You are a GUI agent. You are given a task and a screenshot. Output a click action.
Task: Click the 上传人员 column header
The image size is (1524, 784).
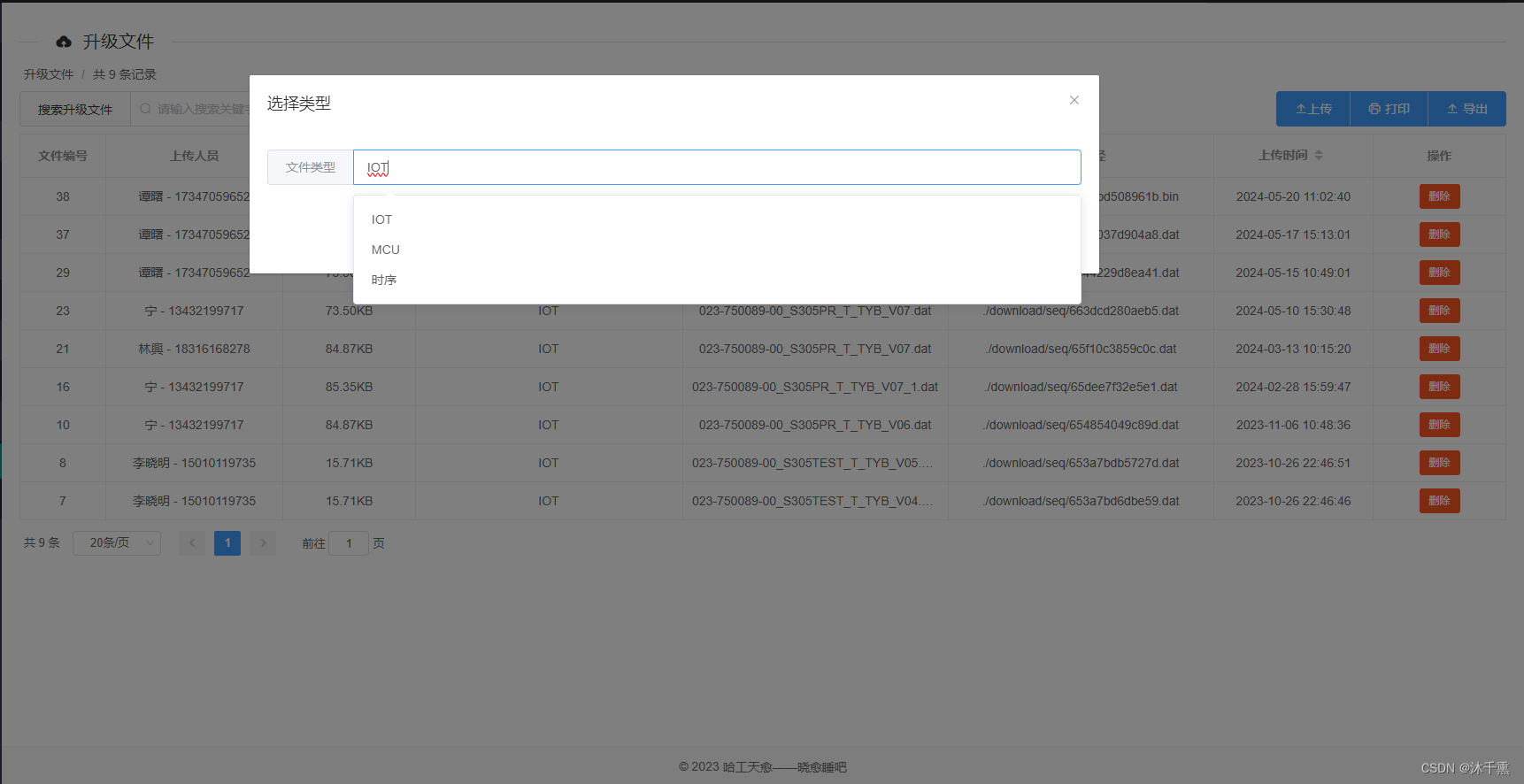(x=194, y=156)
